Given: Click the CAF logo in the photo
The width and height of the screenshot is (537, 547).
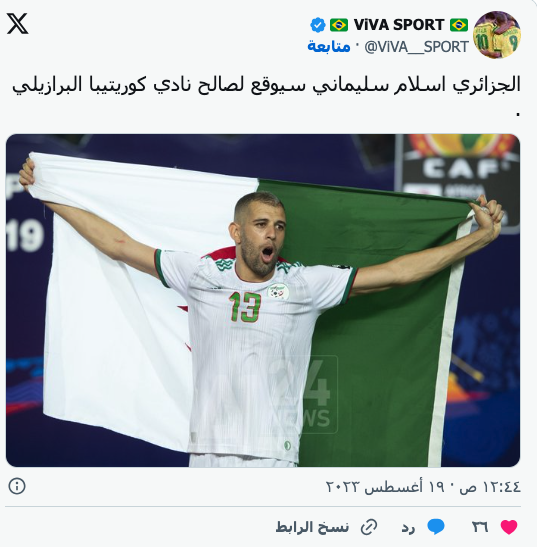Looking at the screenshot, I should point(461,167).
